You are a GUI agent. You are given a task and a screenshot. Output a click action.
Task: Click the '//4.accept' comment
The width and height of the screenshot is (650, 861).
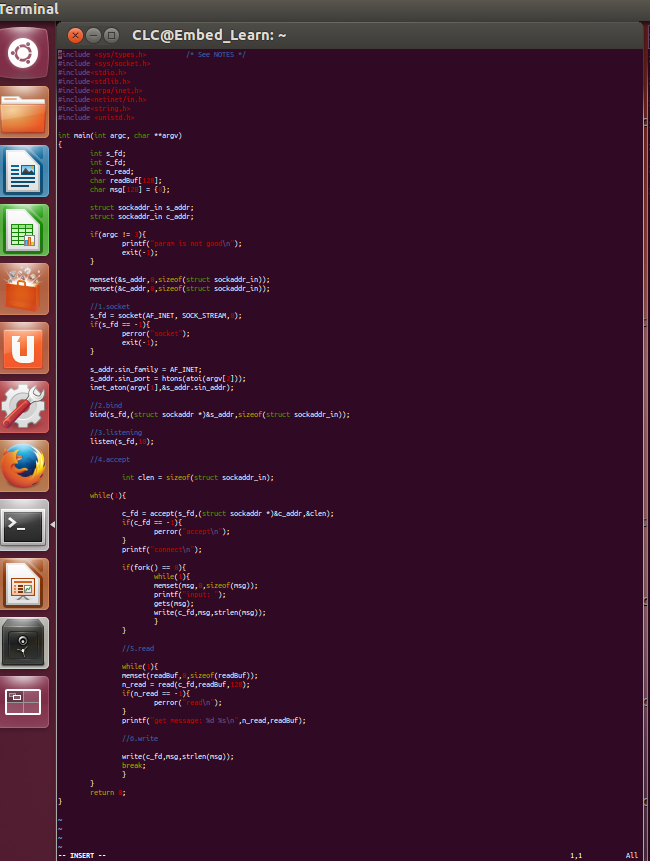coord(110,460)
